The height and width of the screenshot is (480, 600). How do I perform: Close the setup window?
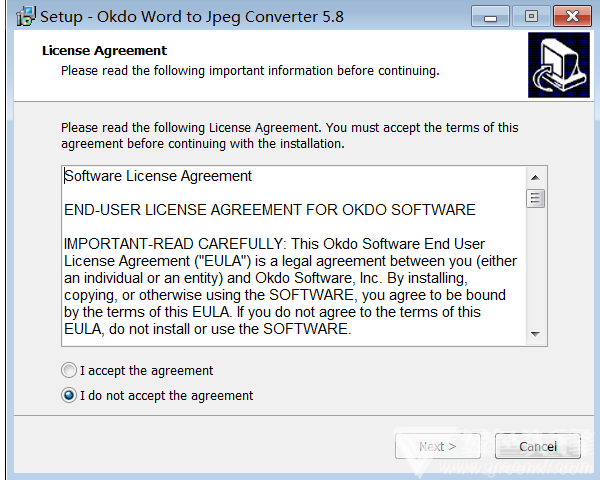[572, 16]
